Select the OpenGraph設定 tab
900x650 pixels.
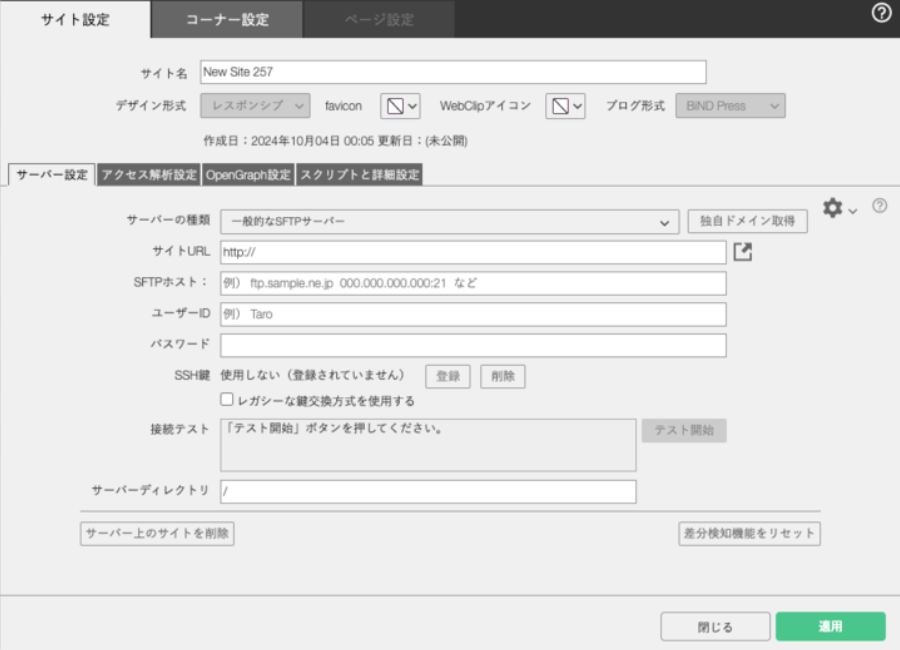(248, 175)
